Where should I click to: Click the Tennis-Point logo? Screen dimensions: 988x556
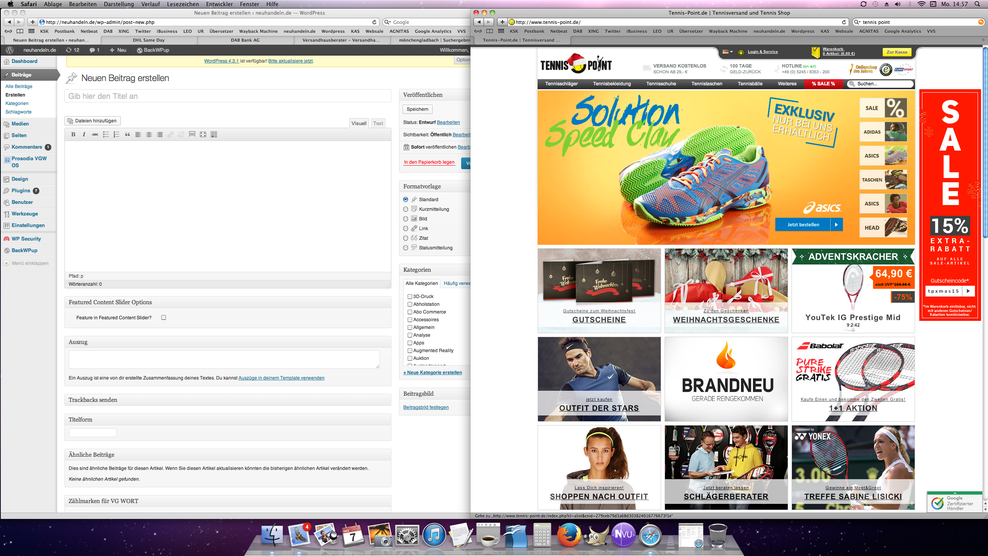coord(576,64)
